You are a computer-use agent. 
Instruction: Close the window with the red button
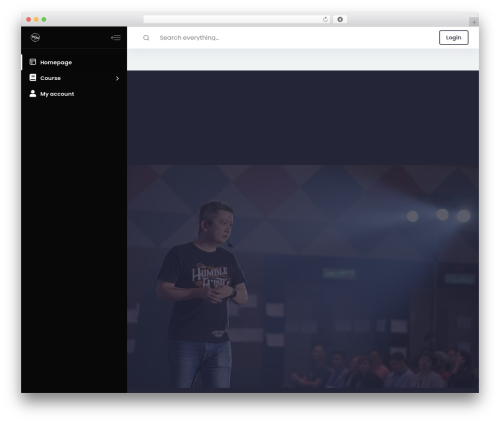point(29,19)
